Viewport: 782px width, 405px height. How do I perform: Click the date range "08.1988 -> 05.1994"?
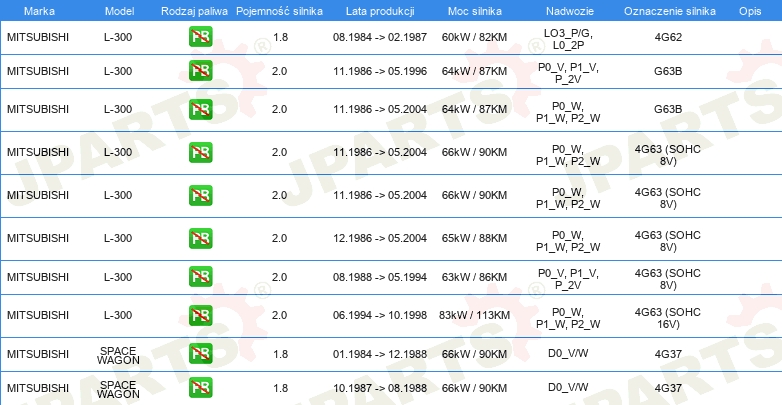380,277
